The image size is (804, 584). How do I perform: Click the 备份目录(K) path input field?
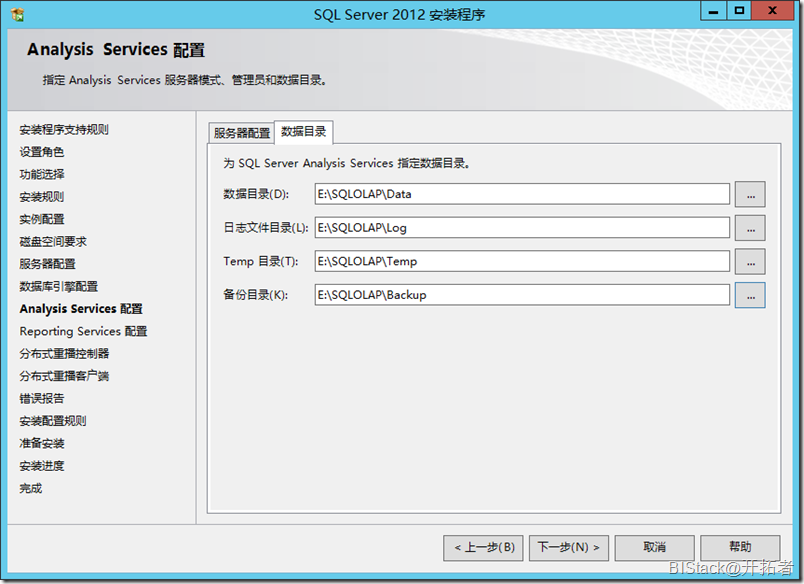pyautogui.click(x=522, y=295)
